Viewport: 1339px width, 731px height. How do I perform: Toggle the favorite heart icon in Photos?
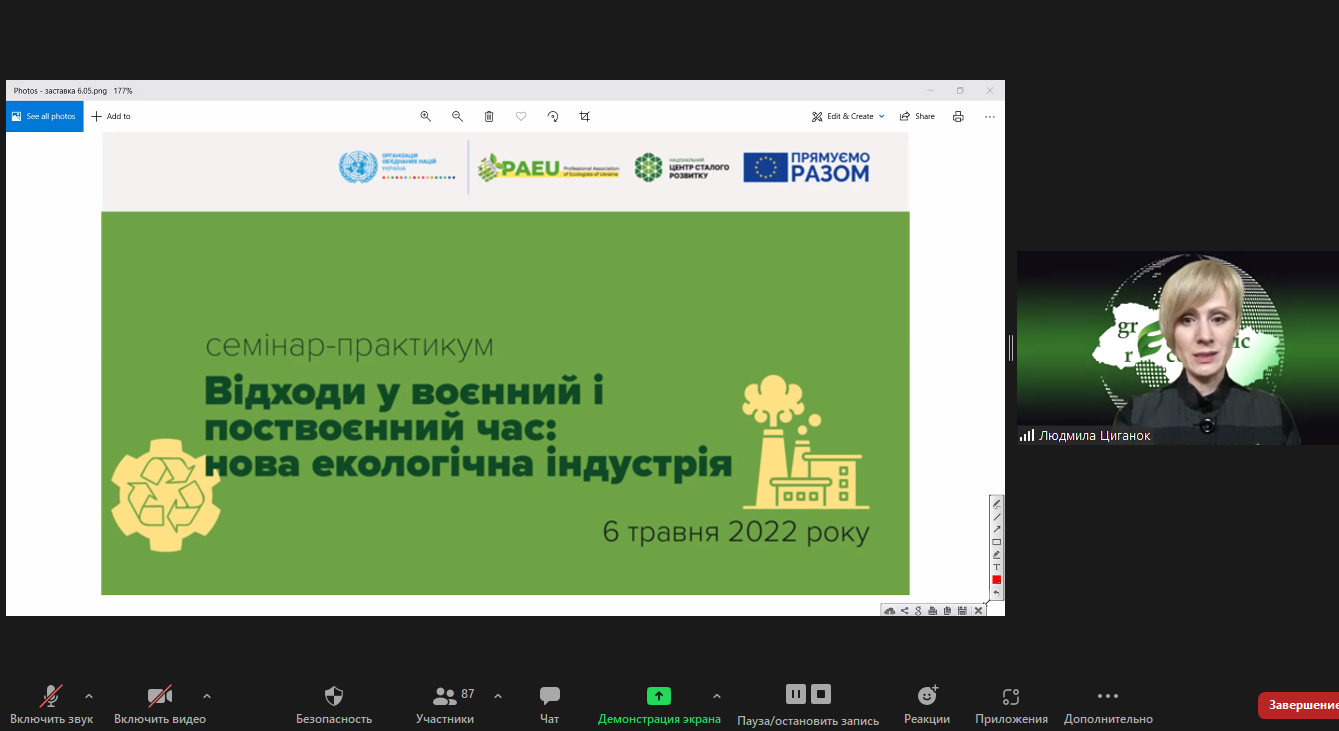click(521, 116)
